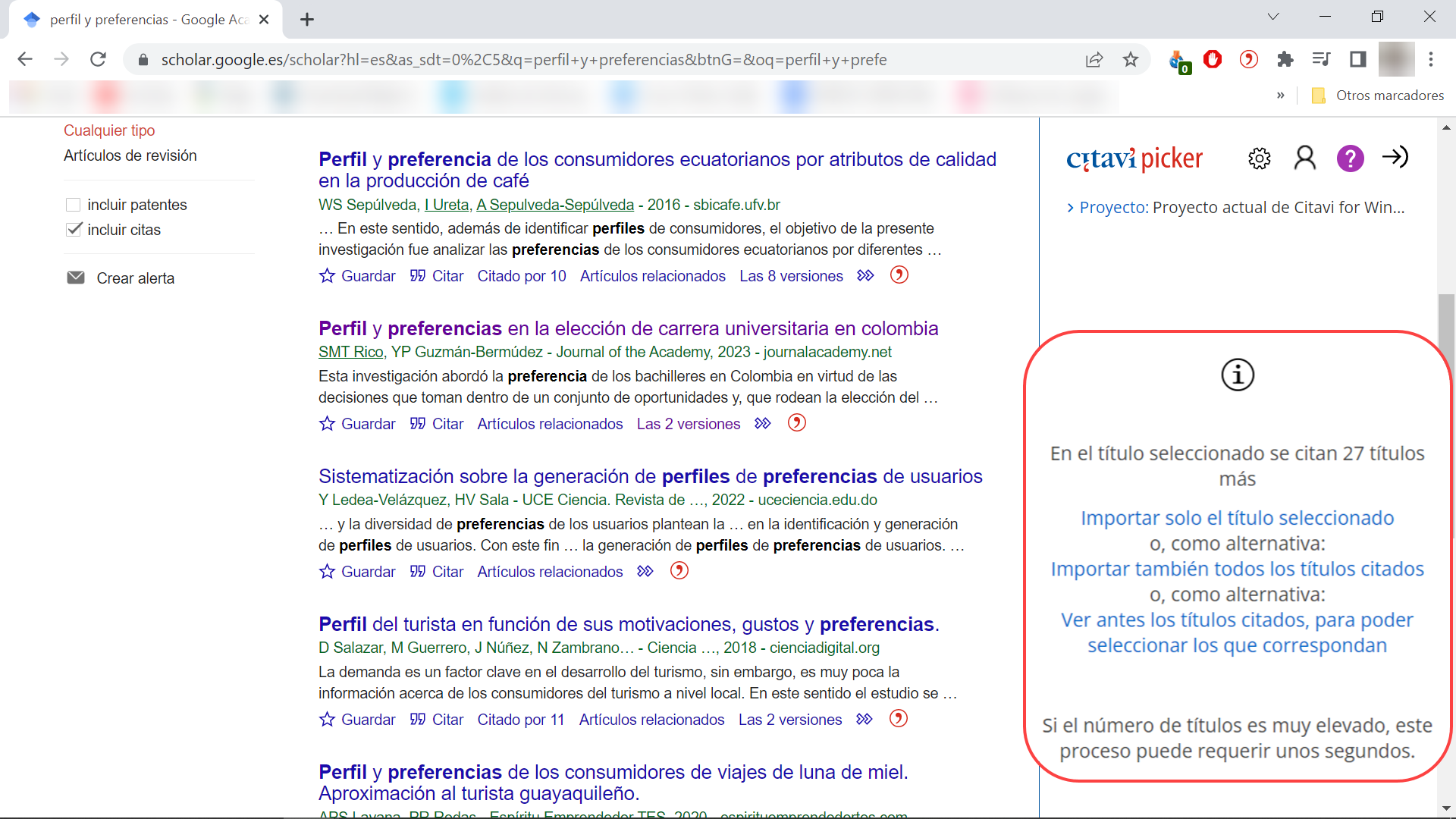The width and height of the screenshot is (1456, 819).
Task: Toggle incluir citas checkbox
Action: [74, 230]
